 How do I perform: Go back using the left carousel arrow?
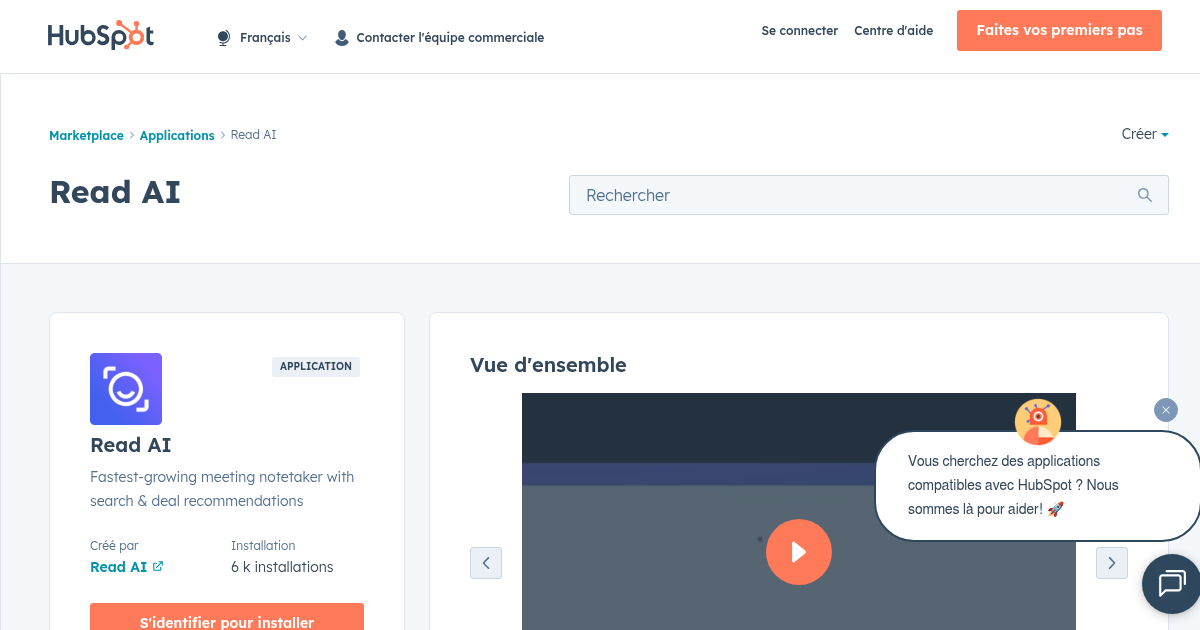[486, 563]
